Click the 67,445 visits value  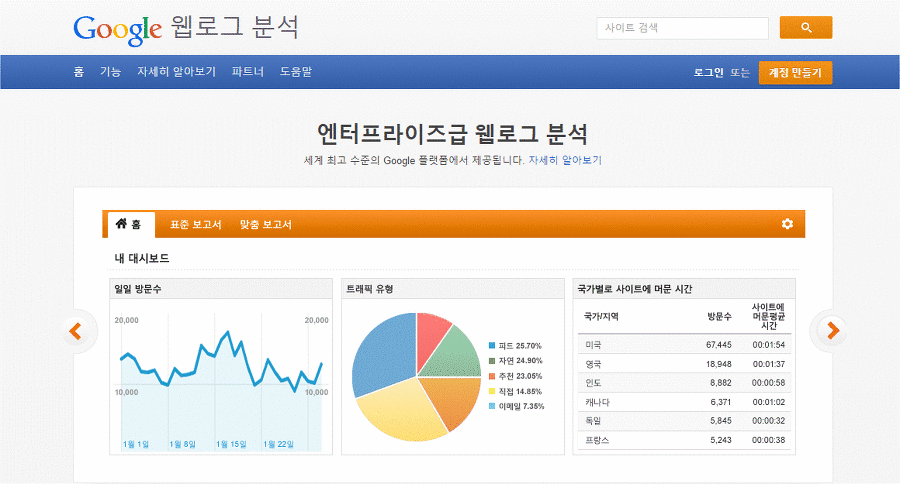coord(719,344)
